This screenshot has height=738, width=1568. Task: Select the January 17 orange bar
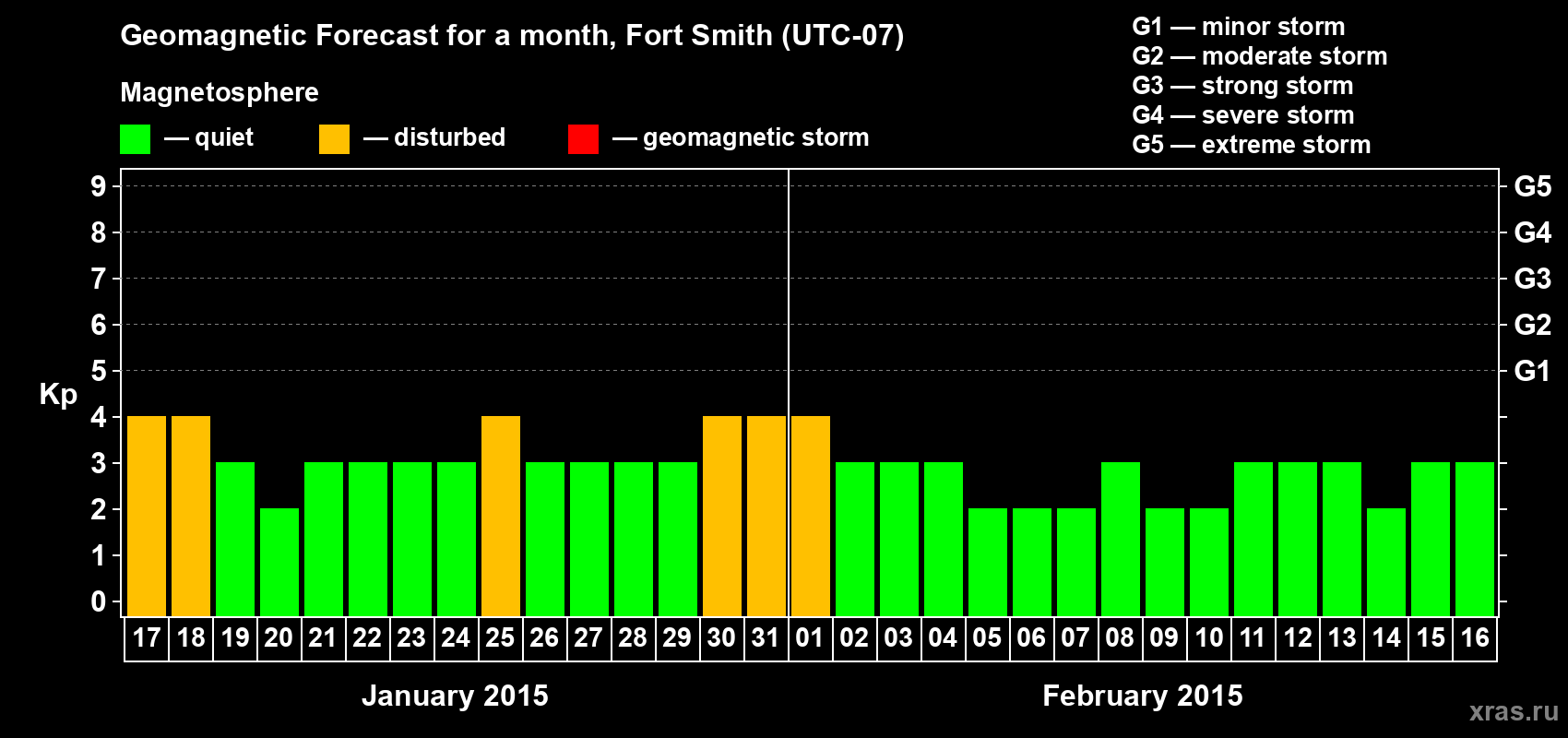point(147,516)
